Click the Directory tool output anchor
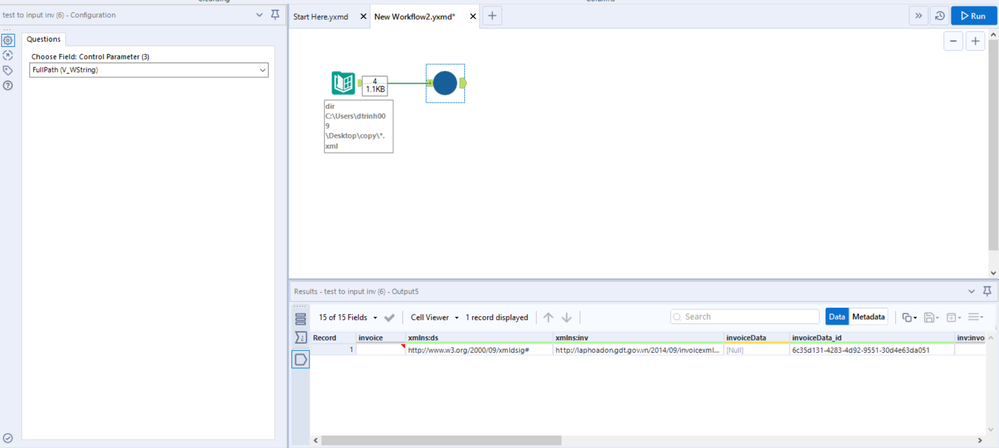Viewport: 999px width, 448px height. coord(359,83)
